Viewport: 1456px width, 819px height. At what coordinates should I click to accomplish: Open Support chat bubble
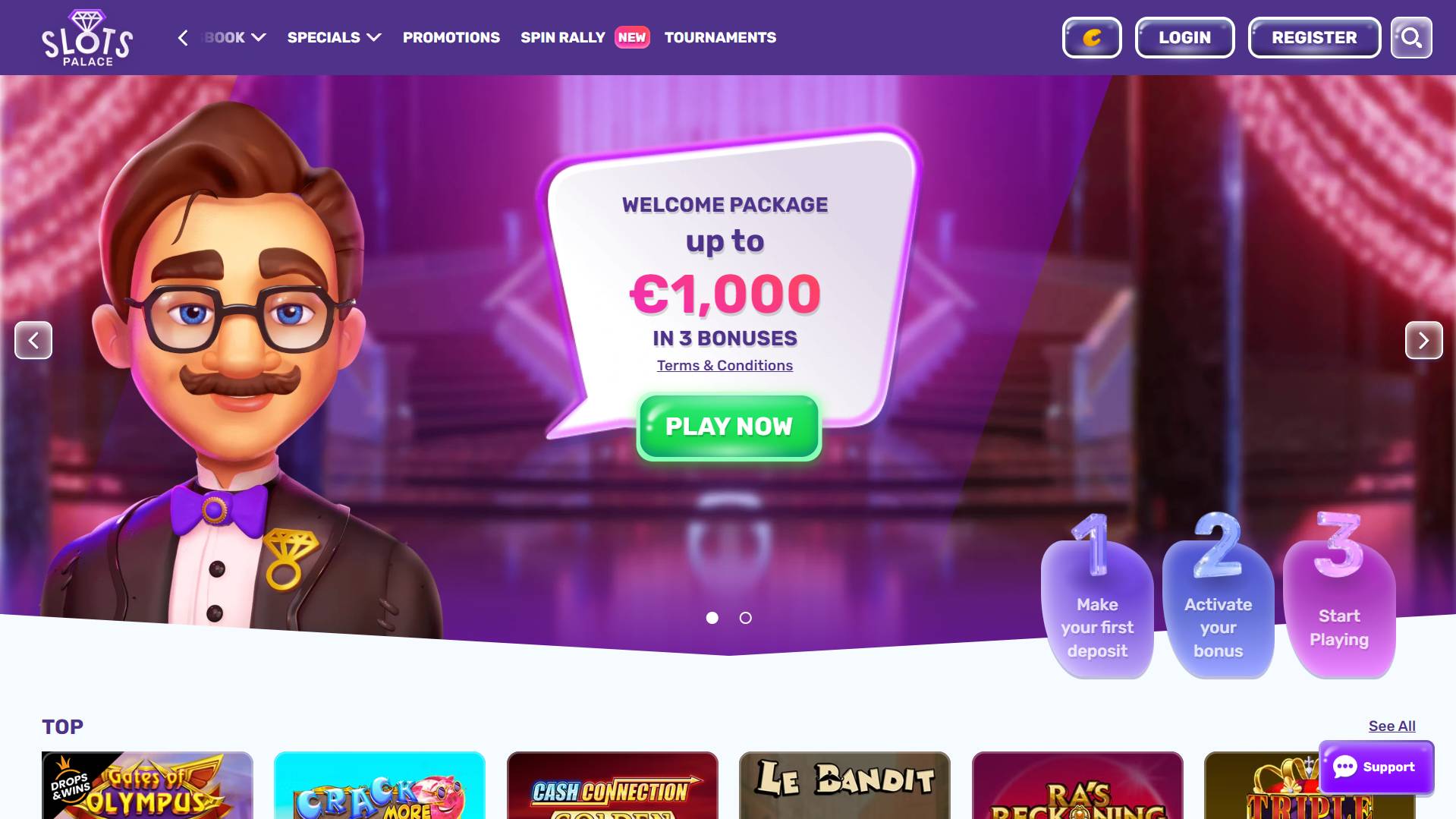[x=1376, y=767]
